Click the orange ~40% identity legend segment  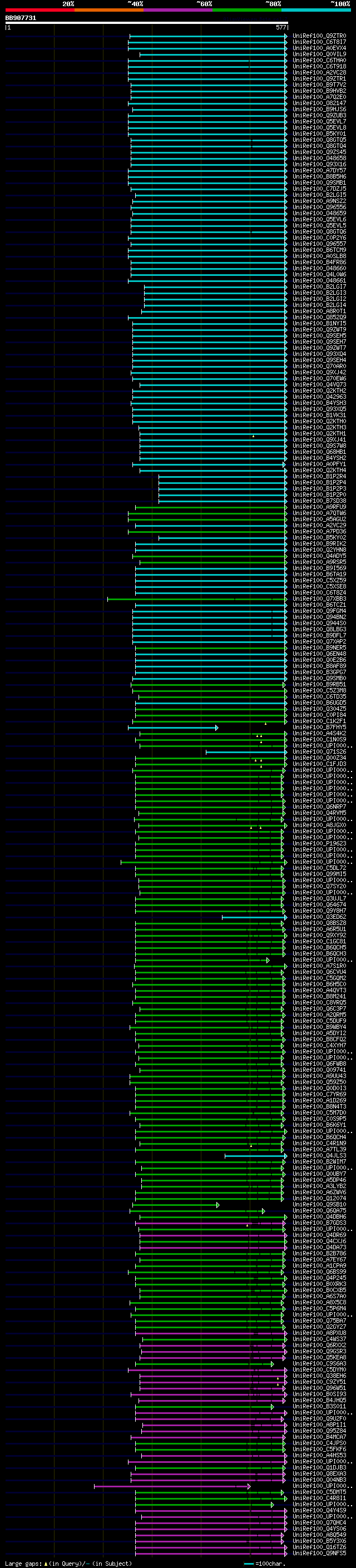(109, 10)
